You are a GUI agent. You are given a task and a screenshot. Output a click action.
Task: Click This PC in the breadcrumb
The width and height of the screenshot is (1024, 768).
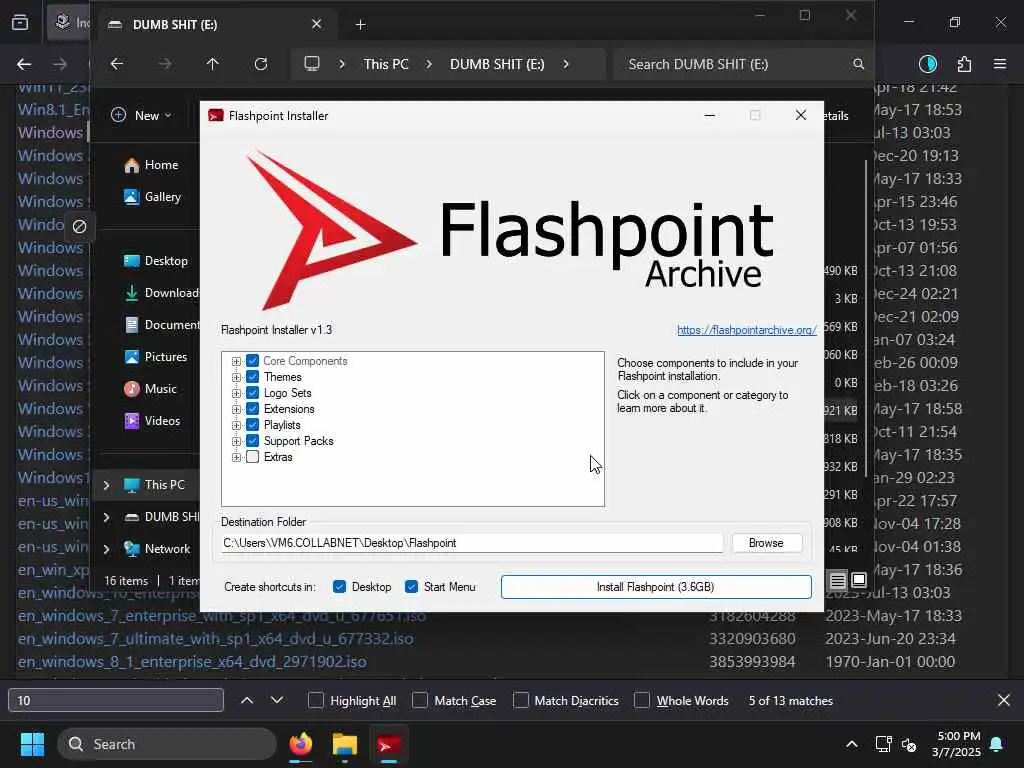click(x=386, y=64)
